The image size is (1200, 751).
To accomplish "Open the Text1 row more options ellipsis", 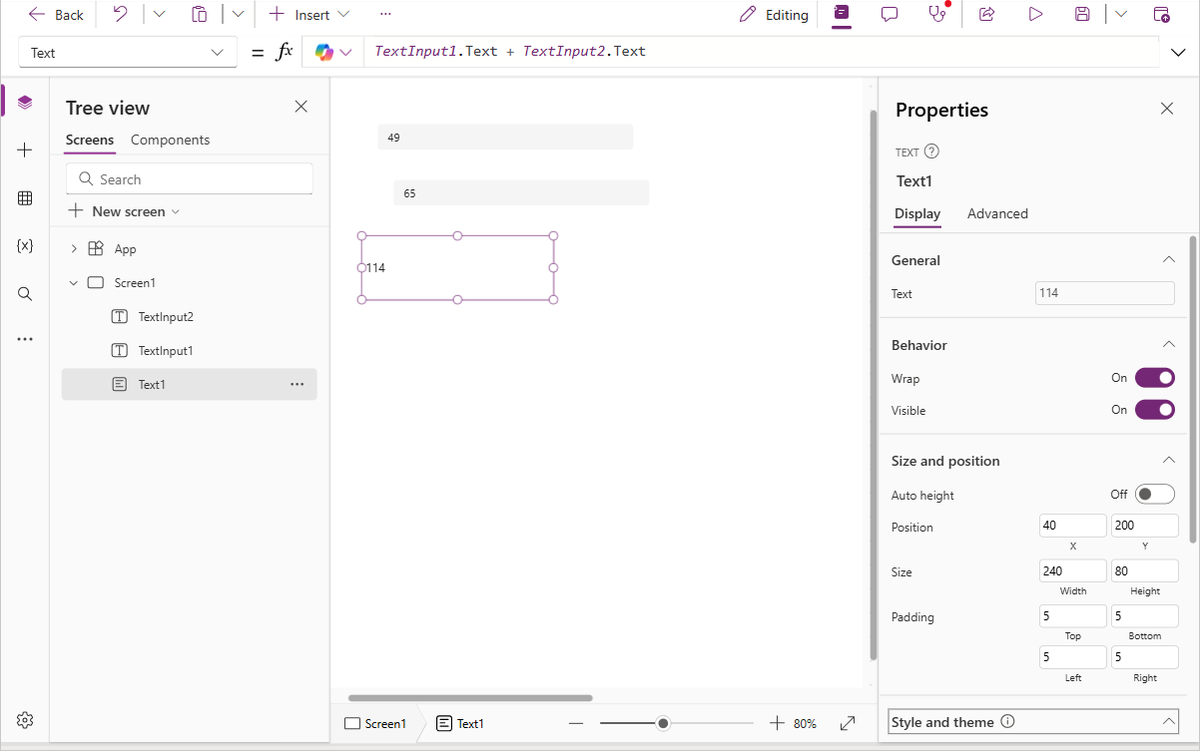I will (x=297, y=384).
